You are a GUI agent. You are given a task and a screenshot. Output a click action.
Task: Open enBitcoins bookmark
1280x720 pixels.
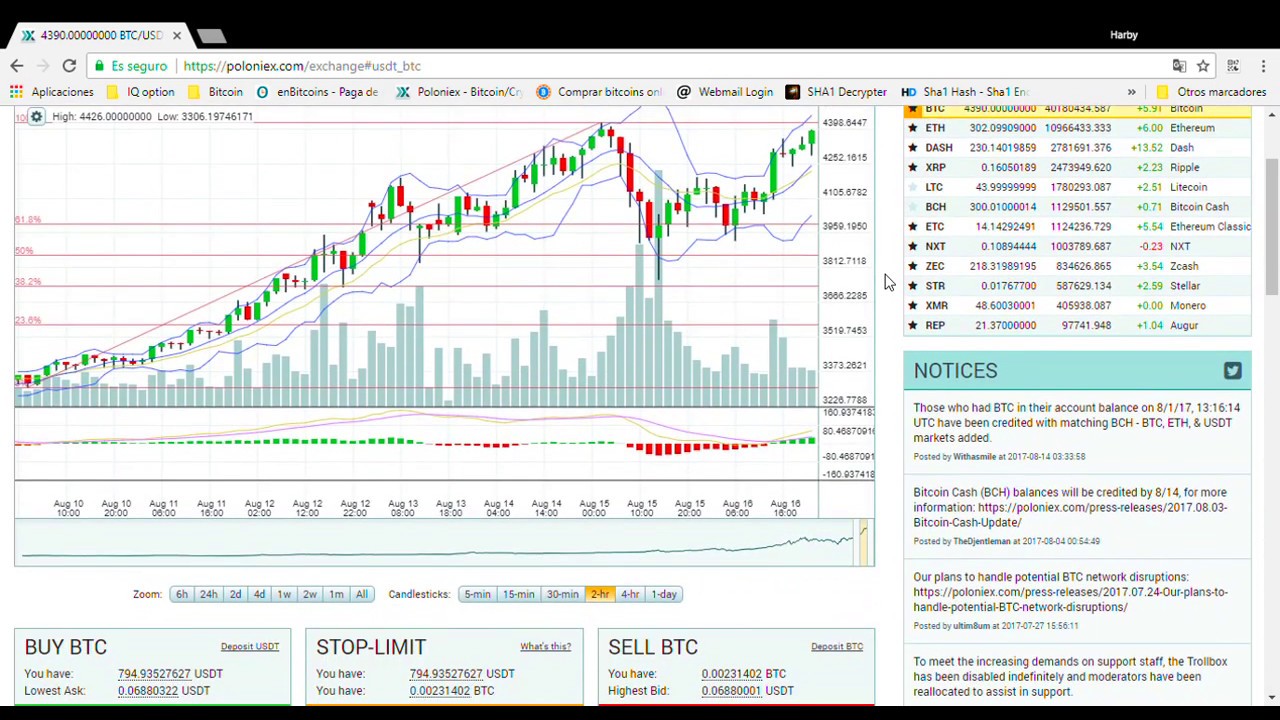[317, 92]
